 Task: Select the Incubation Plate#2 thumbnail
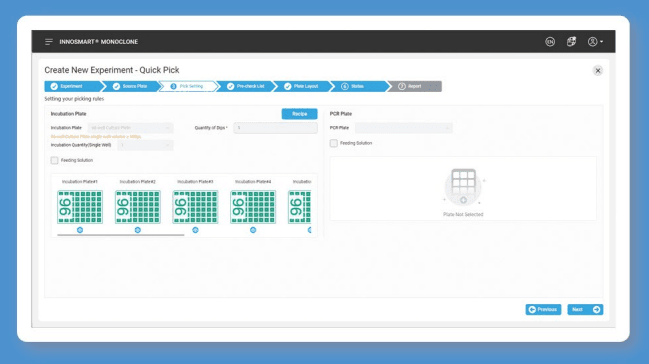pos(137,207)
